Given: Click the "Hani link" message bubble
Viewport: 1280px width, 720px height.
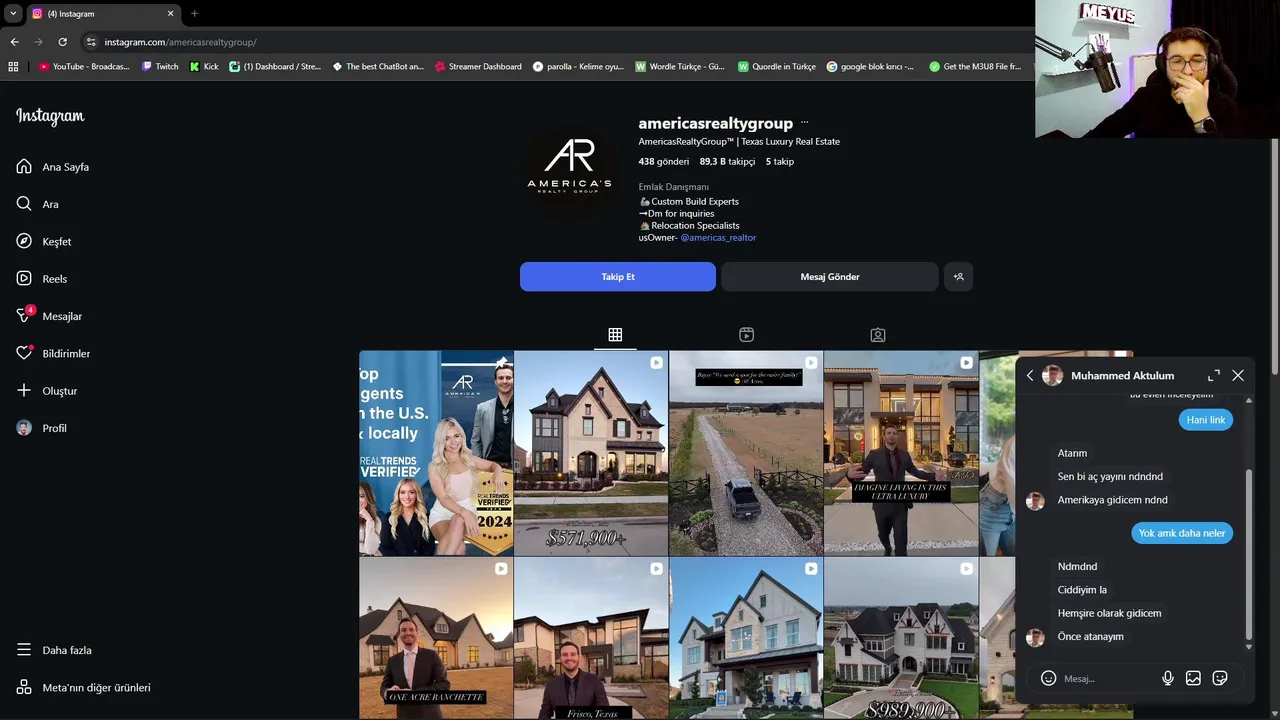Looking at the screenshot, I should (x=1205, y=420).
